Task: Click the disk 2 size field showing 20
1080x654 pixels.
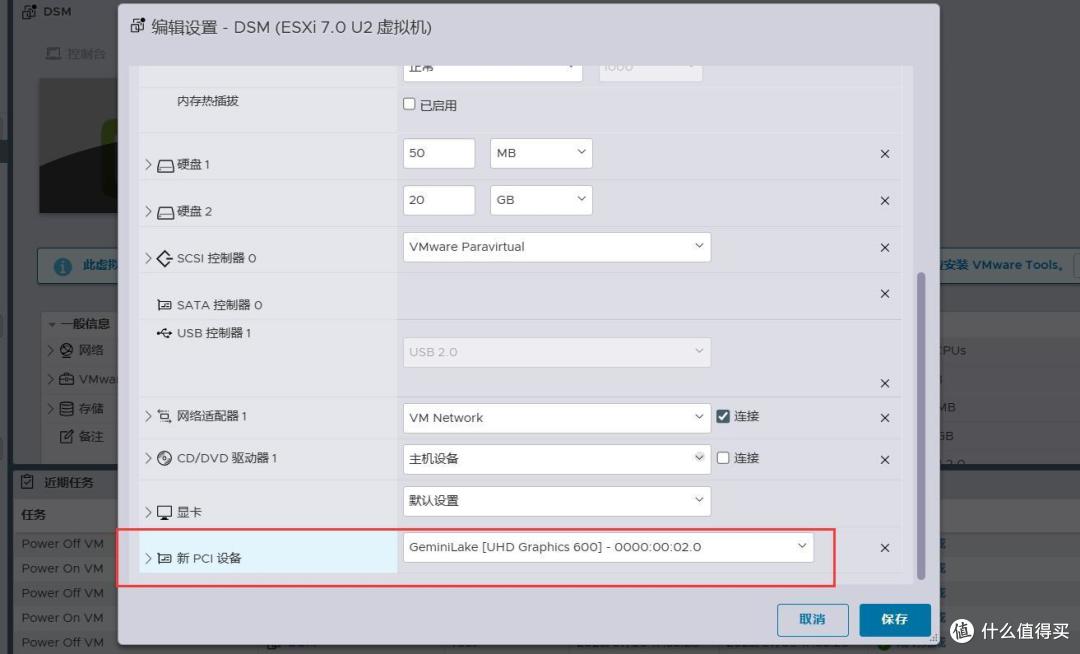Action: pos(439,200)
